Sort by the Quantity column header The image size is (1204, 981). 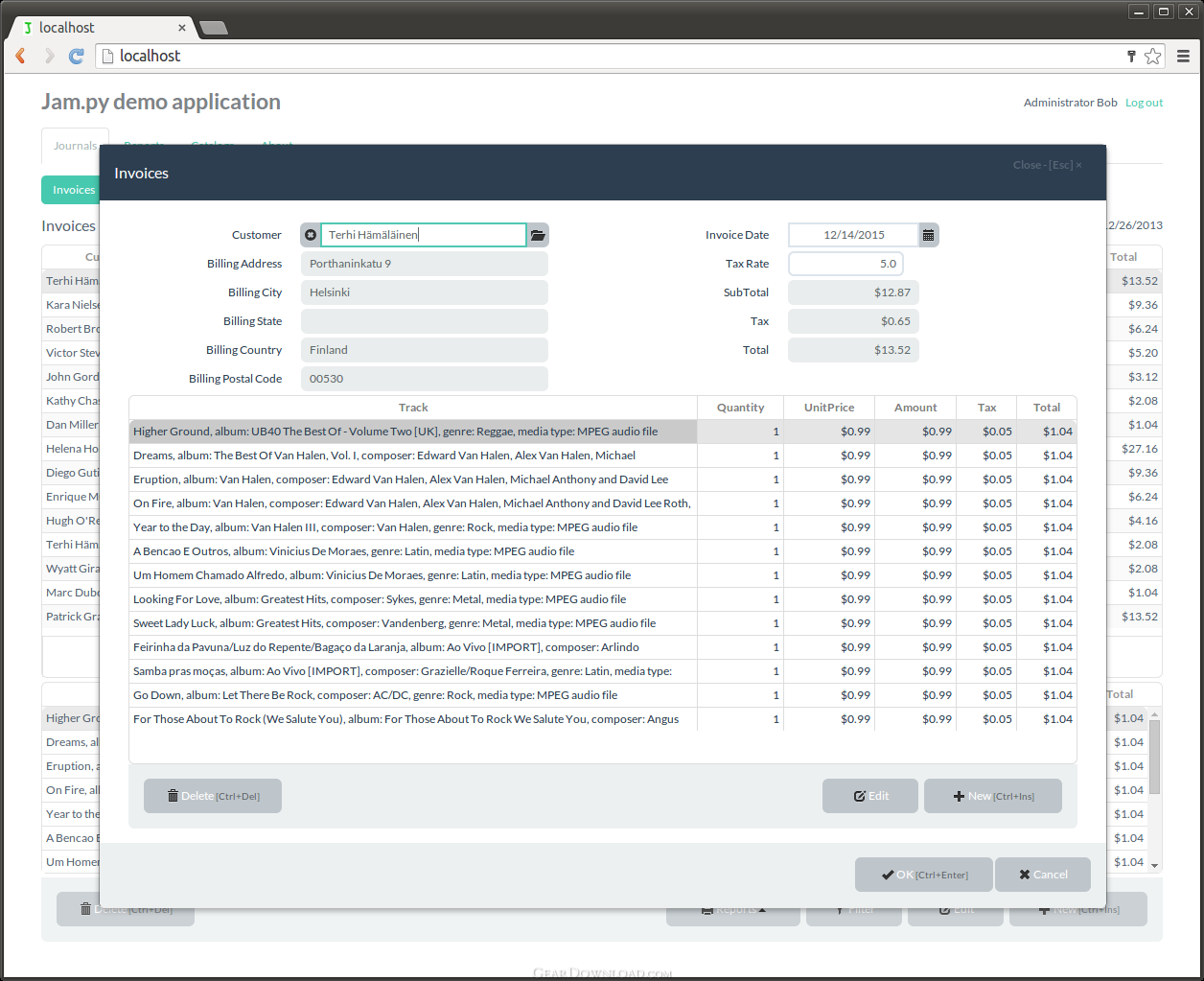pos(740,408)
